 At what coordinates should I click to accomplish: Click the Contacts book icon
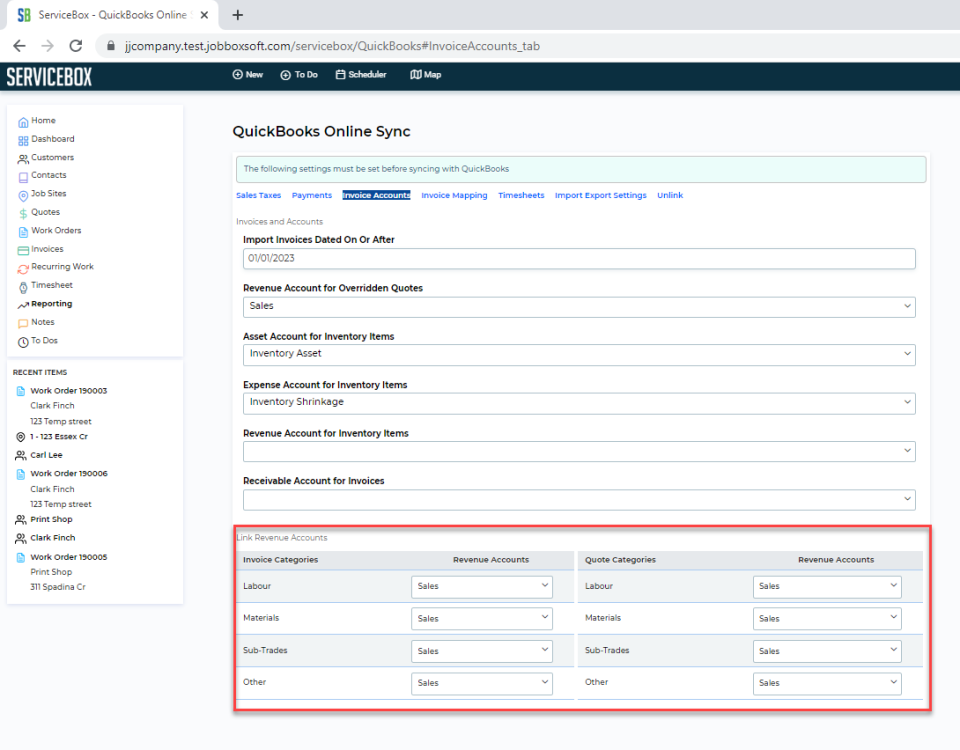coord(23,177)
